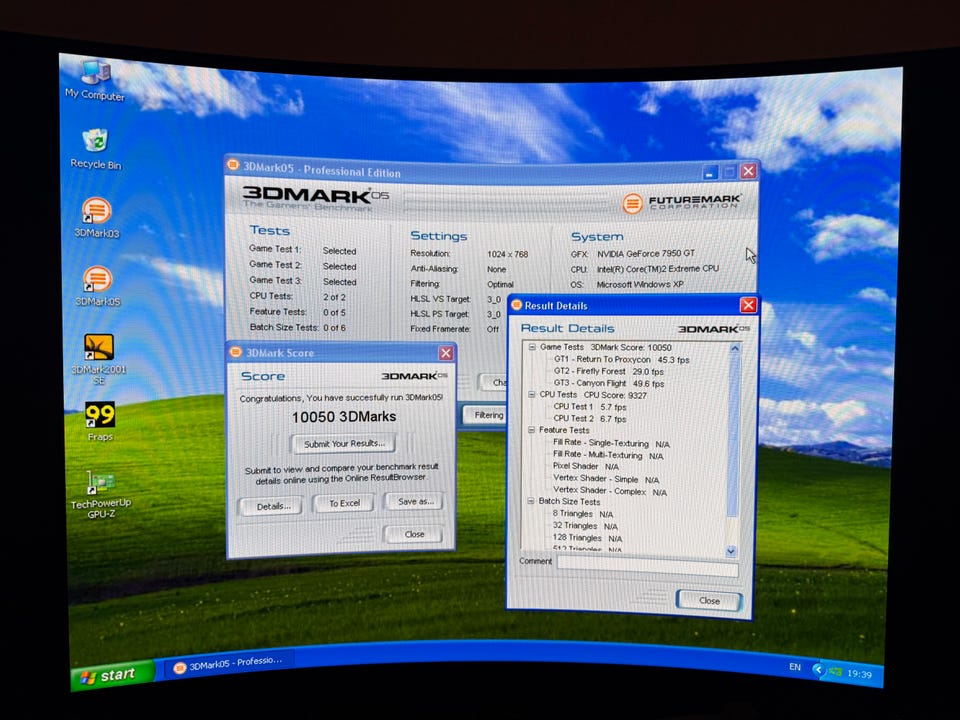Minimize the 3DMark05 Professional Edition window

click(x=709, y=173)
